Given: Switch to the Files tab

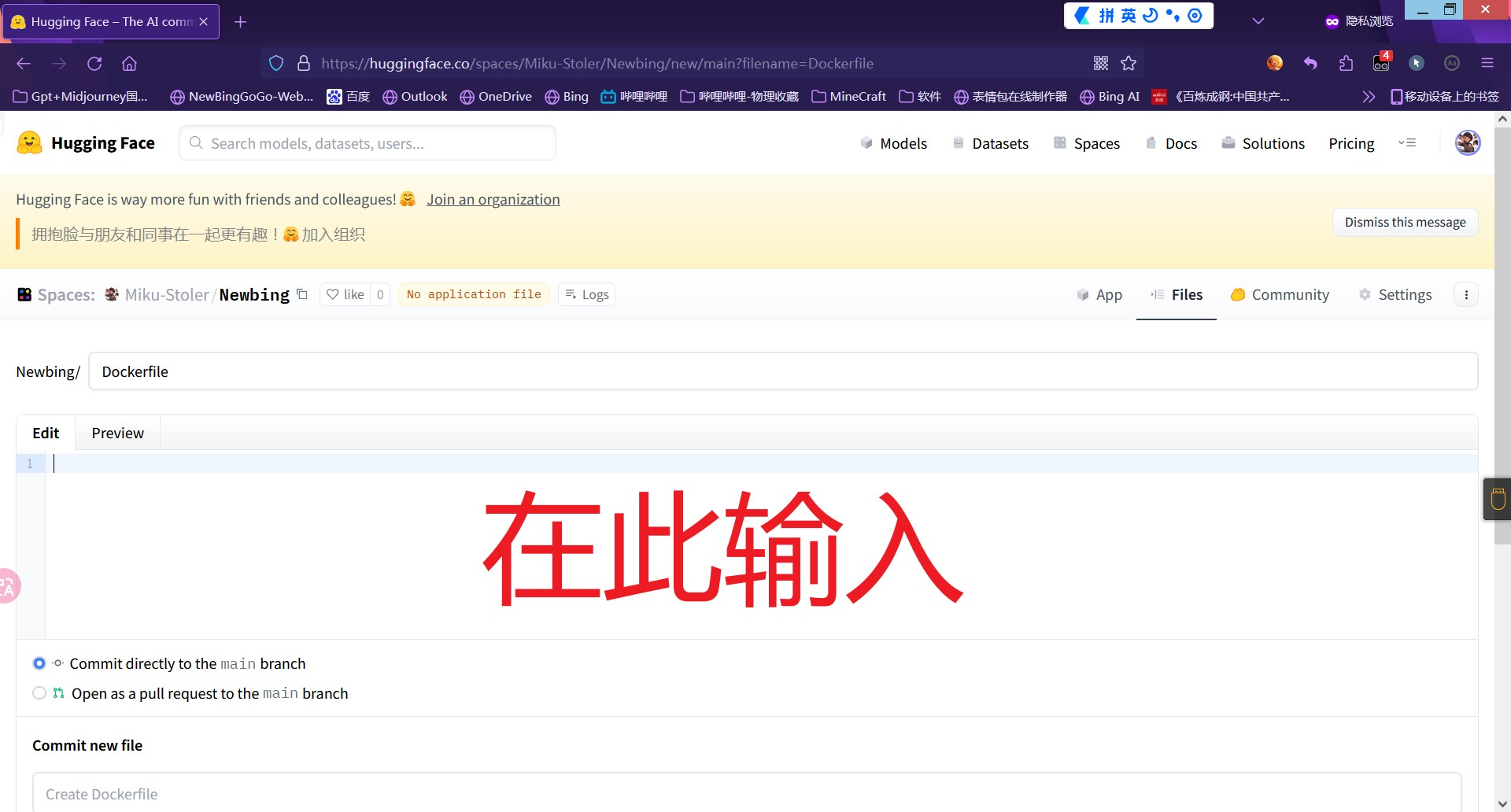Looking at the screenshot, I should point(1177,295).
